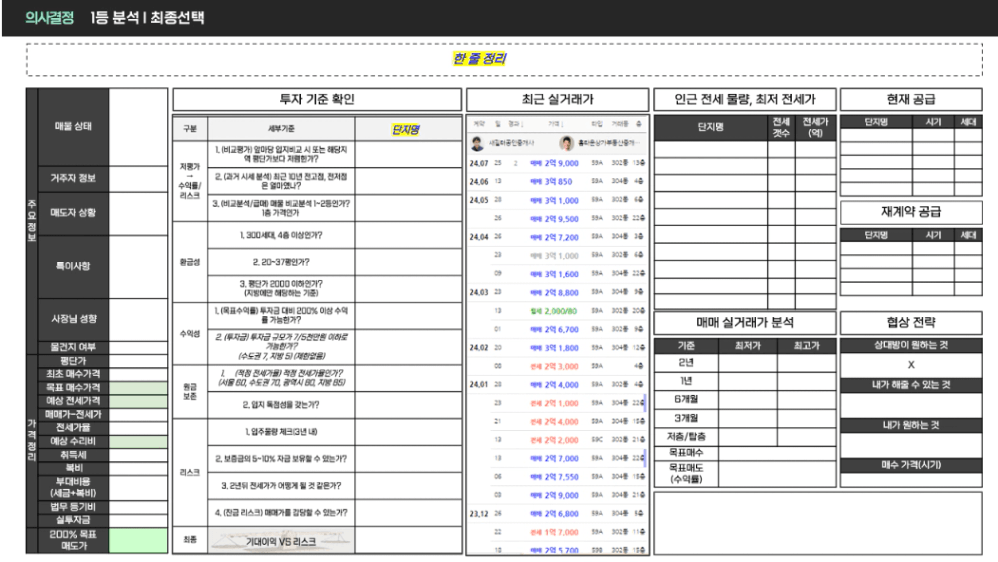
Task: Click the first realtor's profile avatar
Action: click(x=477, y=143)
